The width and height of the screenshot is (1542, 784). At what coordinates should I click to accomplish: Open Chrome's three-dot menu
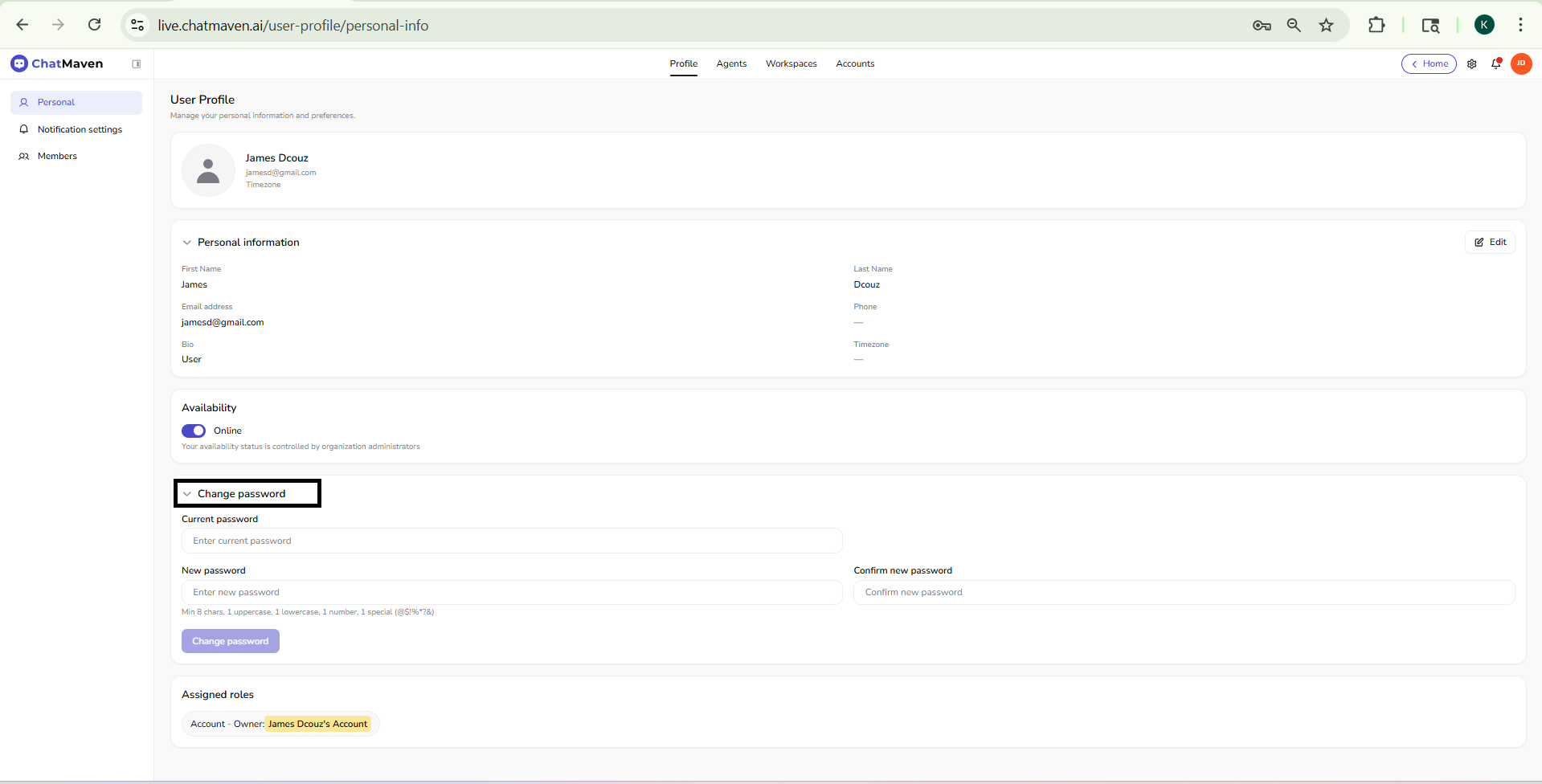point(1520,25)
